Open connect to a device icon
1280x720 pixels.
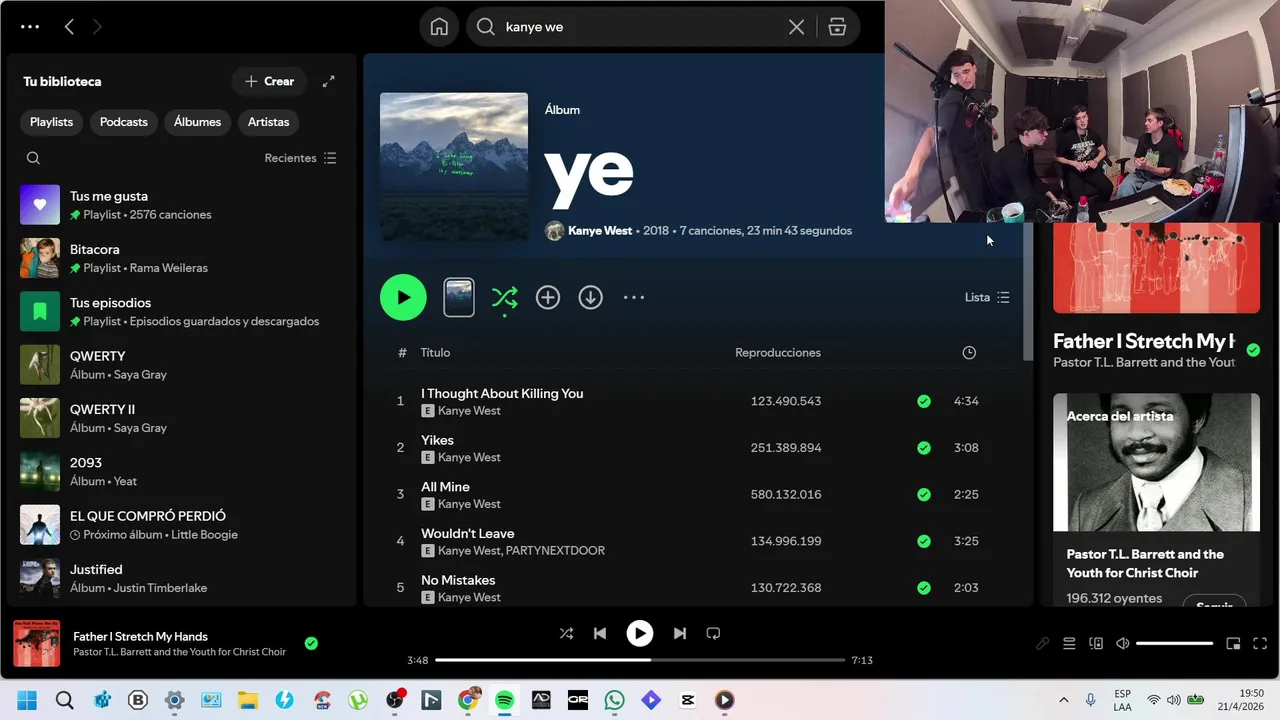1096,644
